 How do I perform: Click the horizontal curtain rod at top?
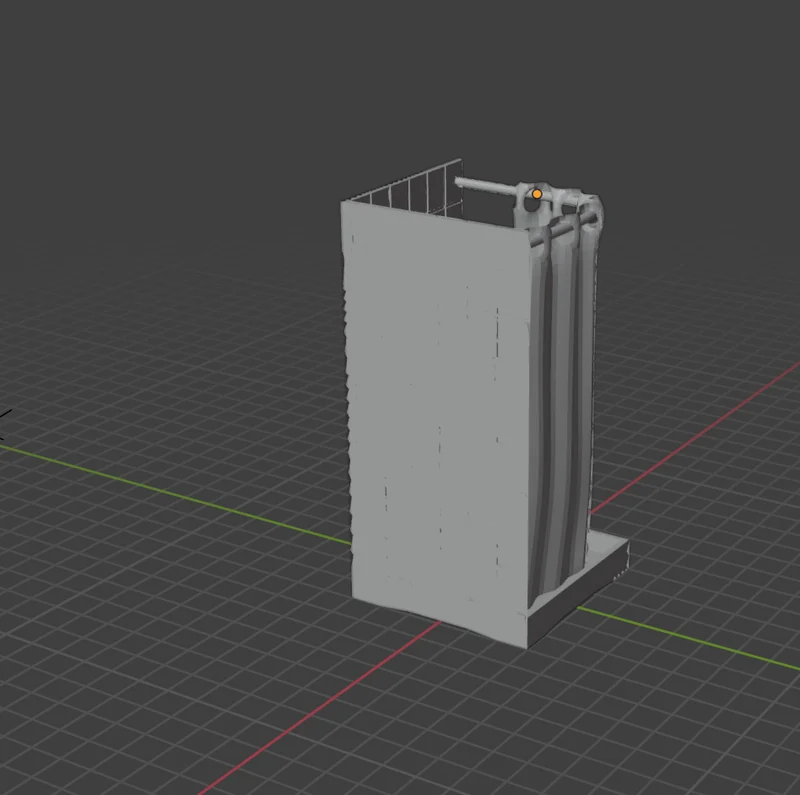click(x=485, y=187)
